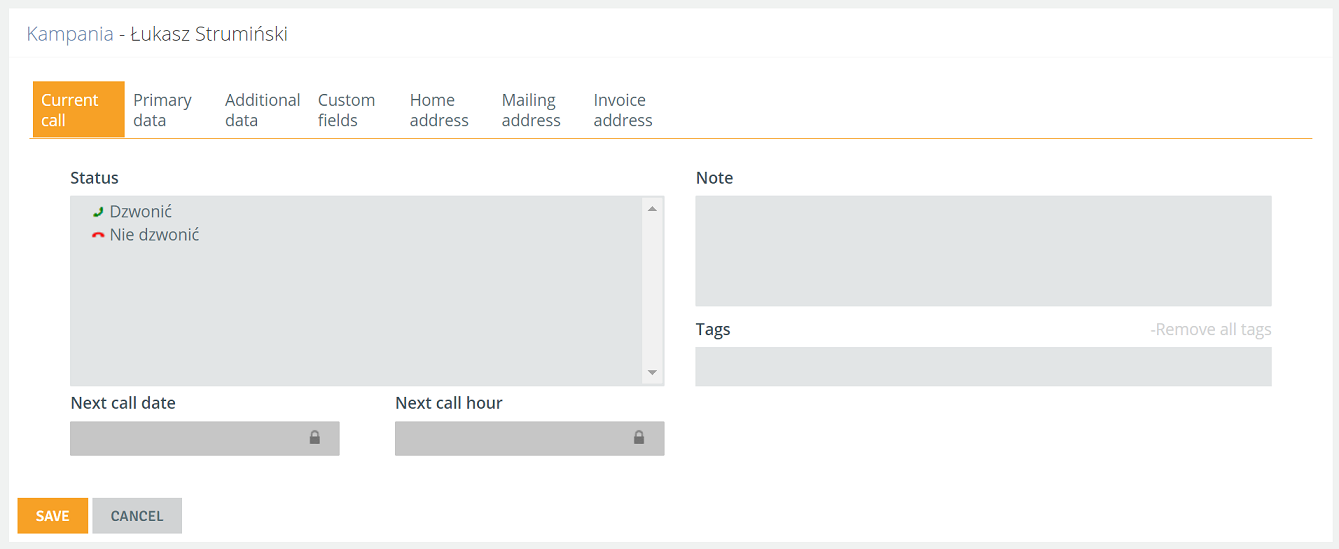This screenshot has width=1339, height=549.
Task: Remove all tags via the link
Action: pyautogui.click(x=1211, y=329)
